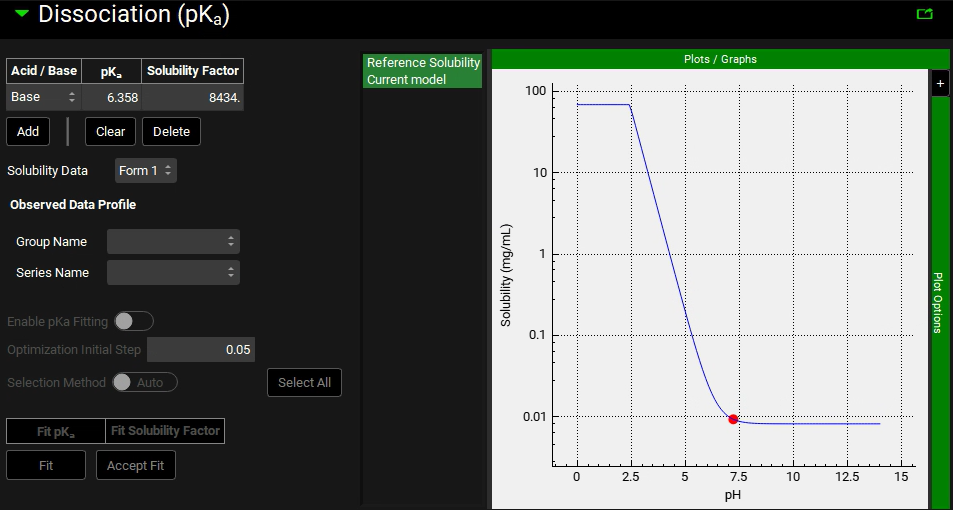Open the Plot Options side panel
The image size is (953, 510).
pyautogui.click(x=939, y=300)
